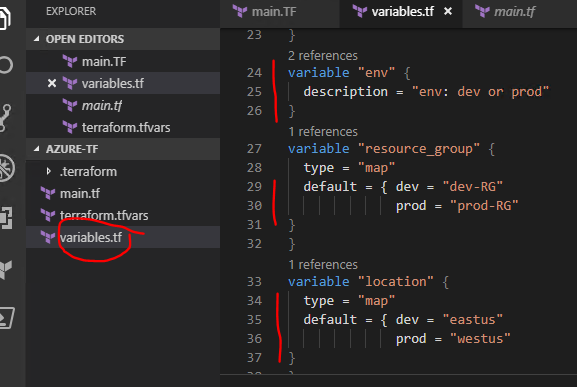Viewport: 577px width, 387px height.
Task: Click Terraform icon on italic main.tf tab
Action: coord(482,11)
